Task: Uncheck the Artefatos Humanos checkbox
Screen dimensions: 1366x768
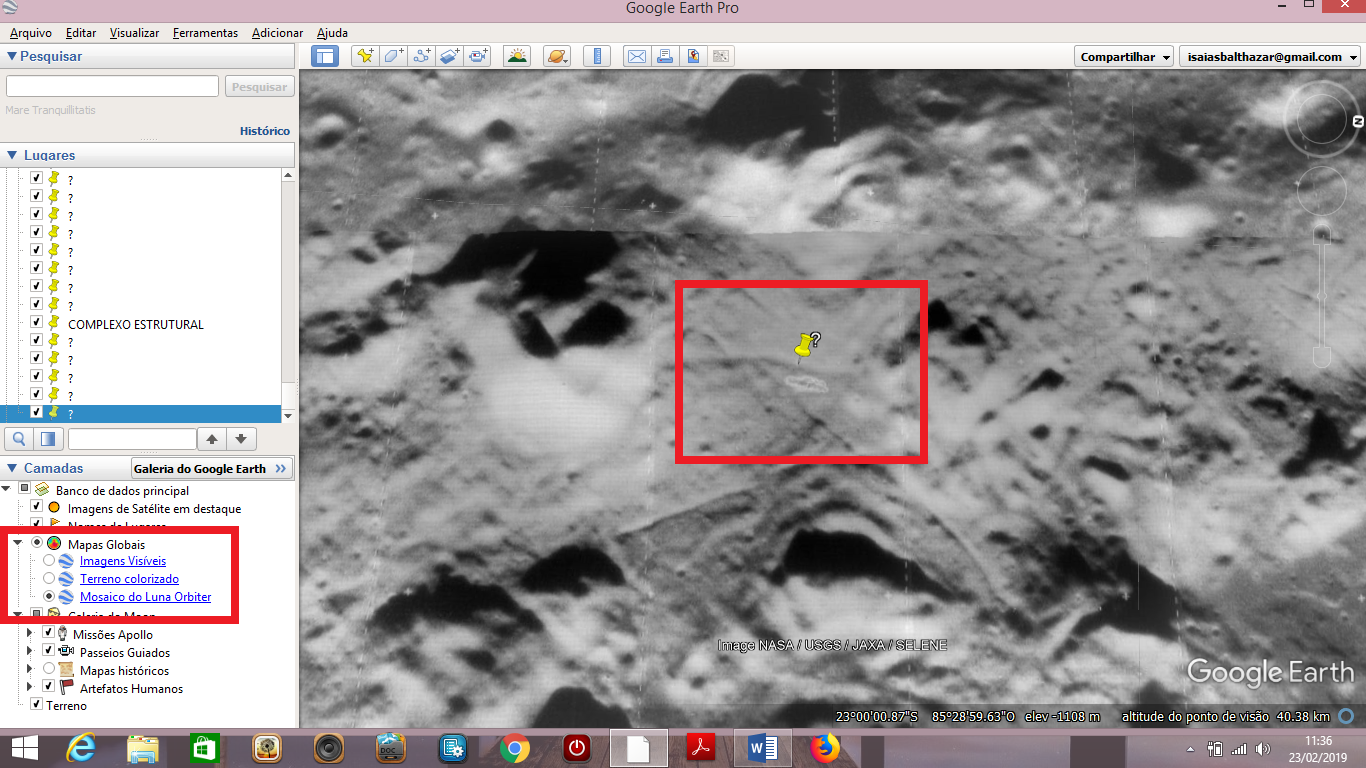Action: pyautogui.click(x=48, y=688)
